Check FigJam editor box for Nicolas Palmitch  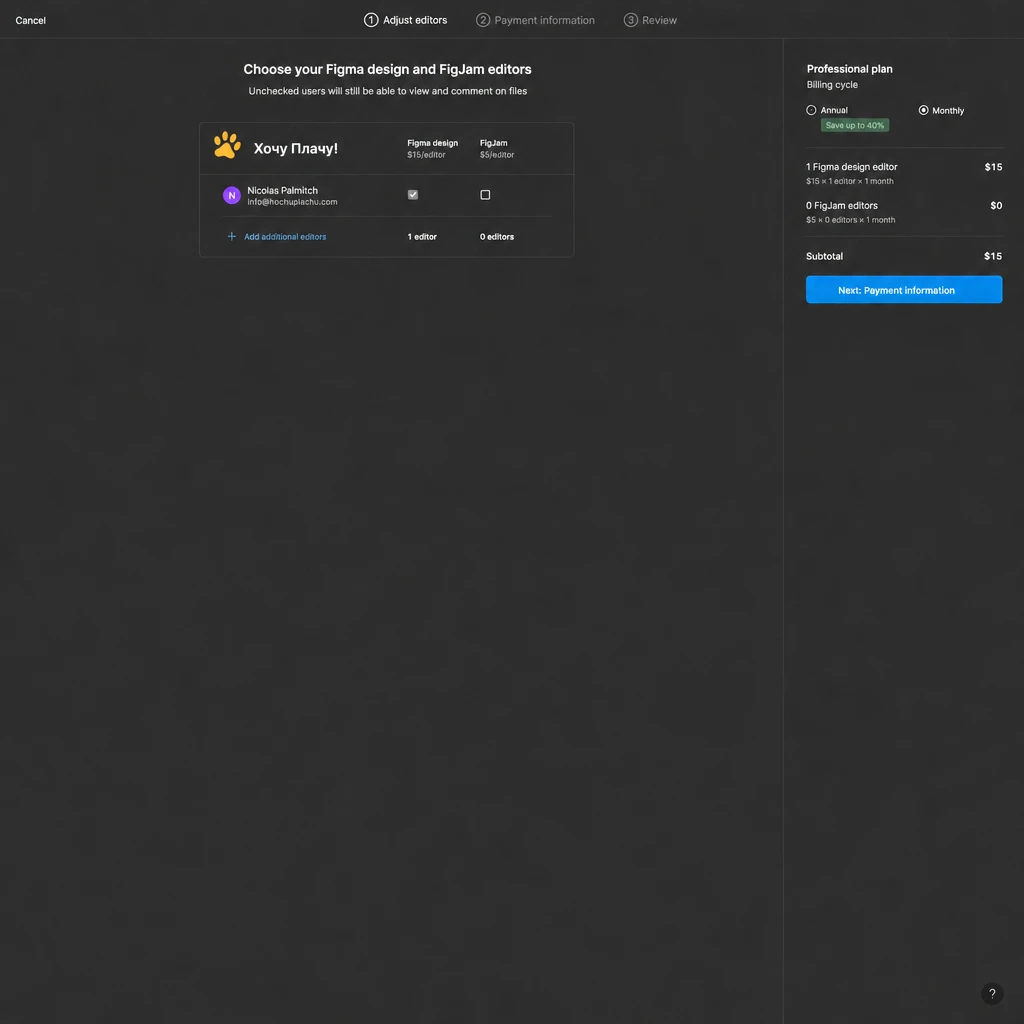(485, 195)
